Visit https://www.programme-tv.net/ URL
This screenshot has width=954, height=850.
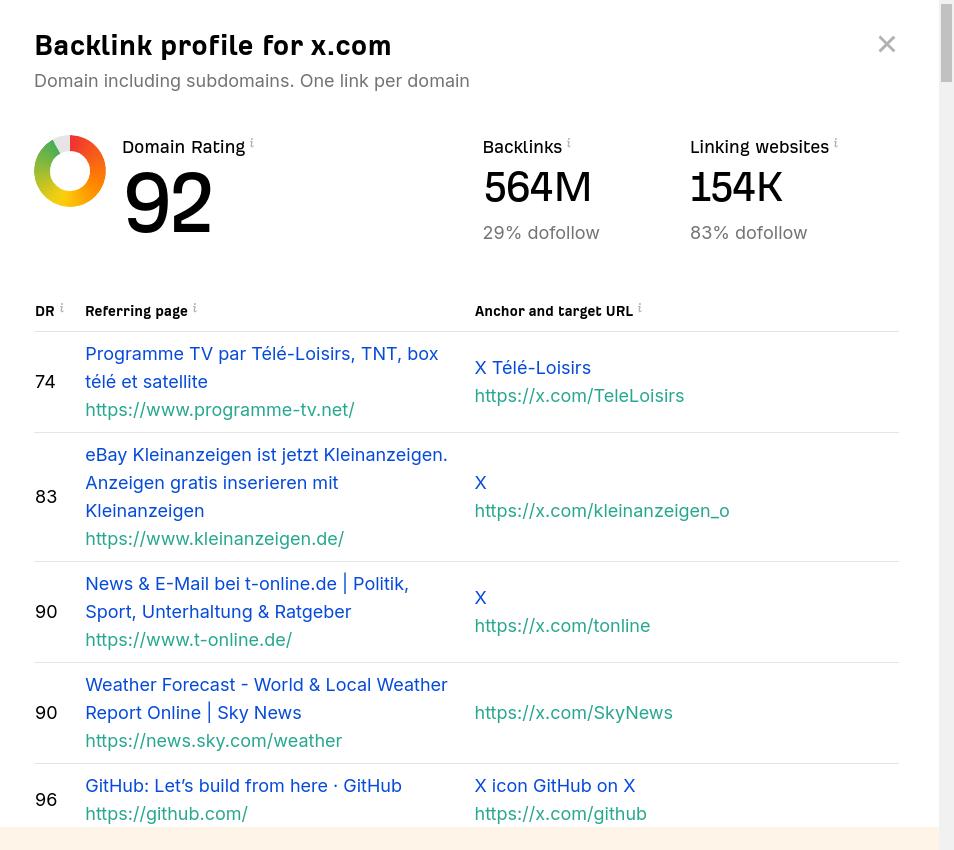pyautogui.click(x=220, y=409)
